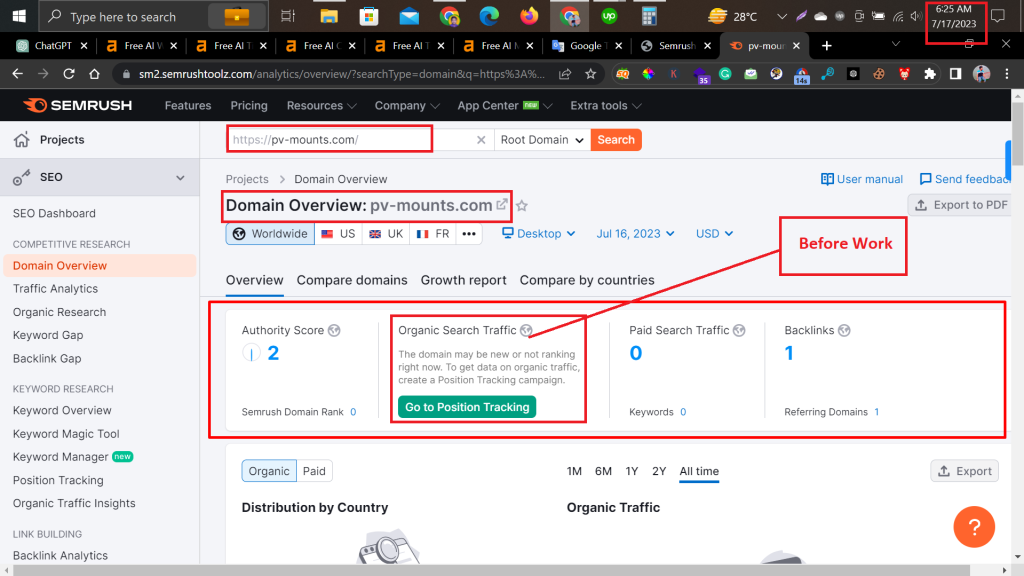Screen dimensions: 1024x576
Task: Open new browser tab with plus
Action: pos(827,46)
